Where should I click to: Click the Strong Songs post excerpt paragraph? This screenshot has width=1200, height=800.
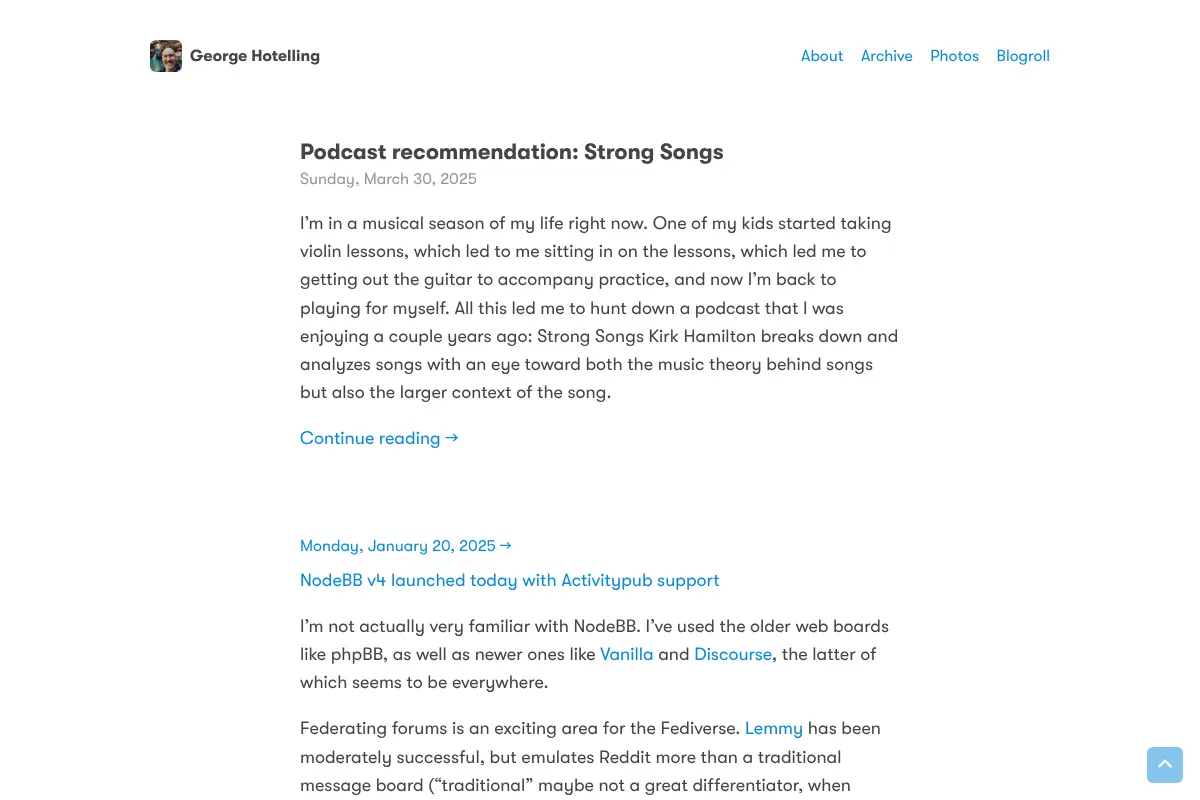[600, 308]
